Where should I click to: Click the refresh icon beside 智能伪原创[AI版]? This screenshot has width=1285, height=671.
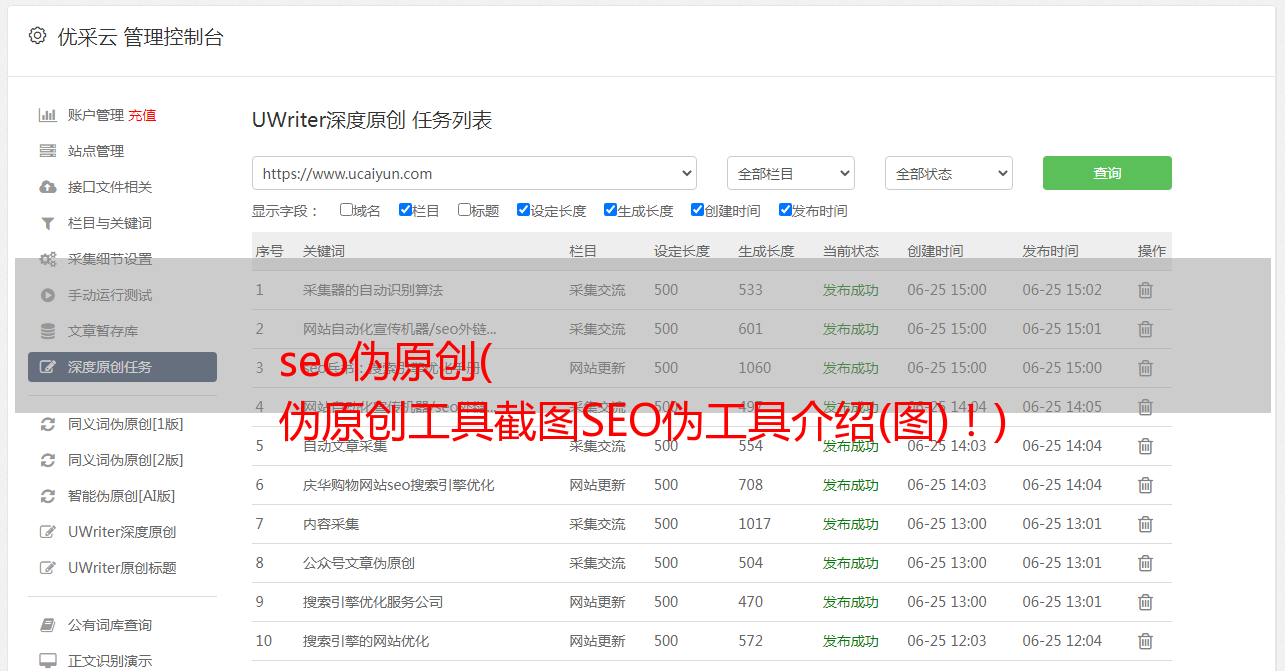coord(47,496)
